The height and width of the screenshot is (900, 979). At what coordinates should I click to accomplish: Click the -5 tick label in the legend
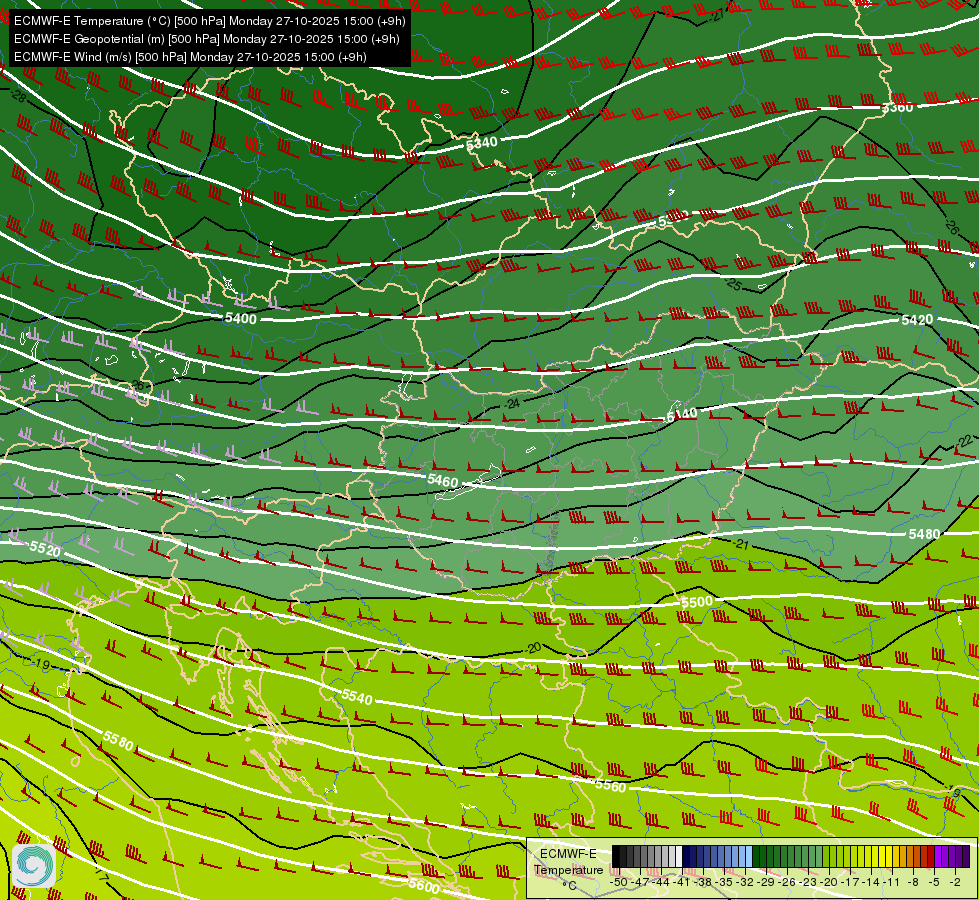point(935,882)
